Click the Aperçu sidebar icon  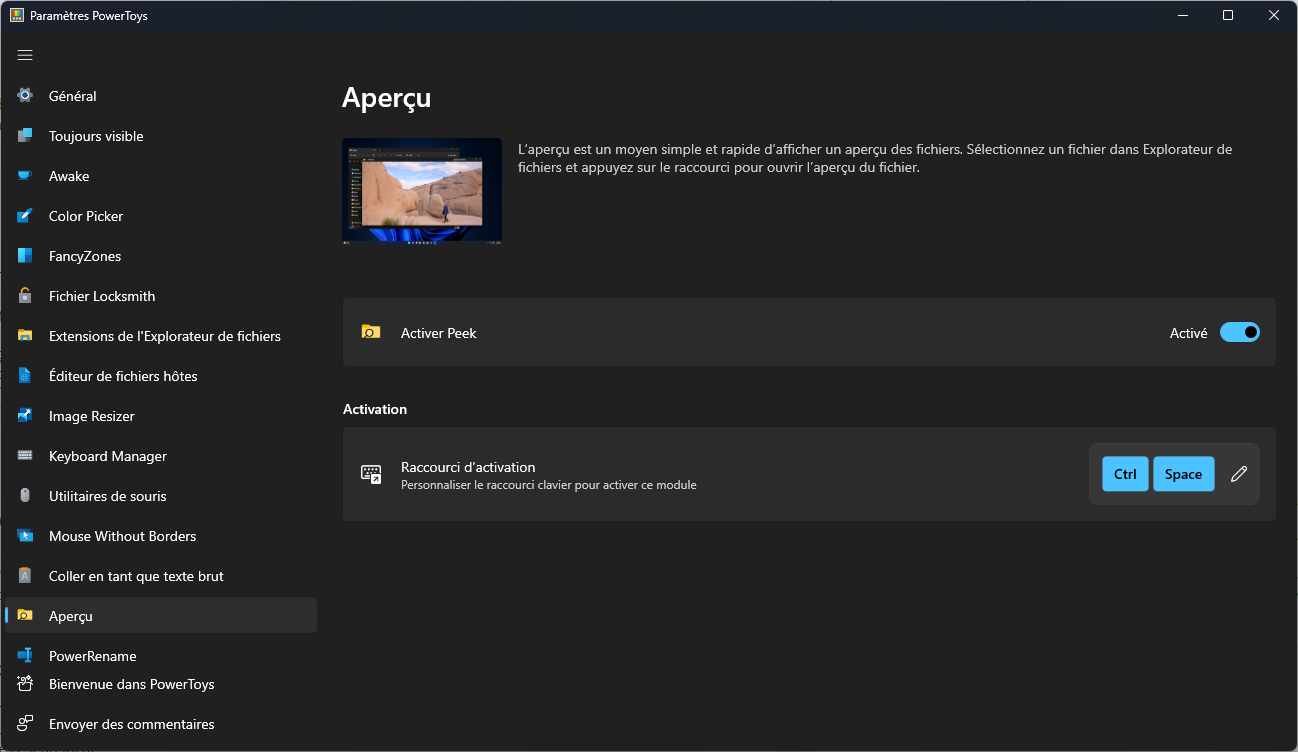coord(25,616)
